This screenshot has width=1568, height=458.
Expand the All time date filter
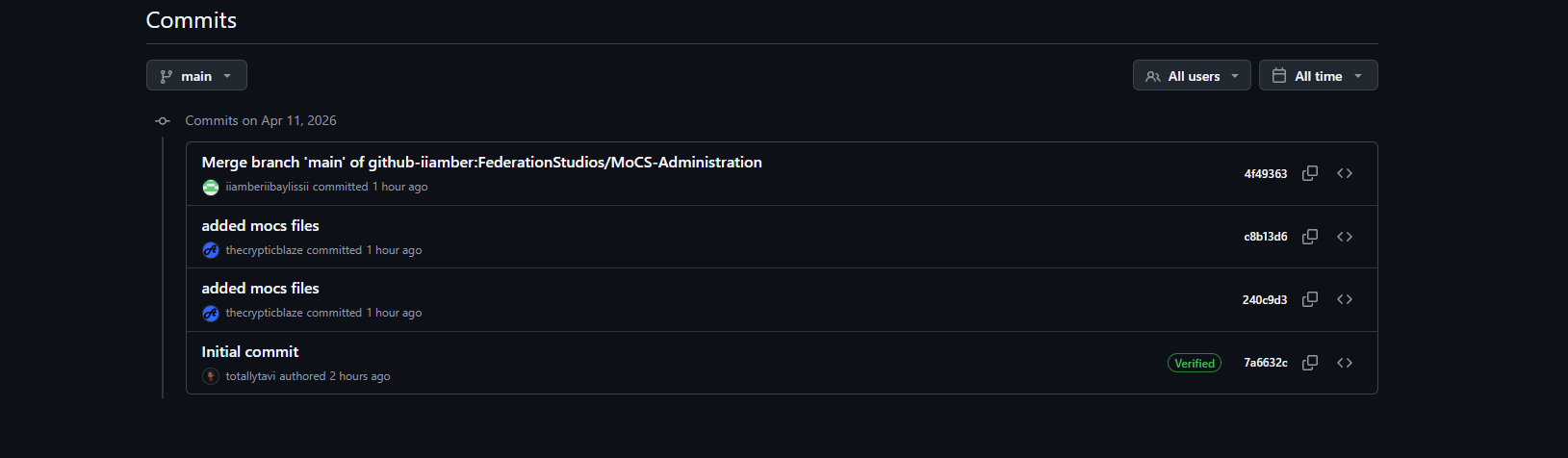pyautogui.click(x=1318, y=76)
